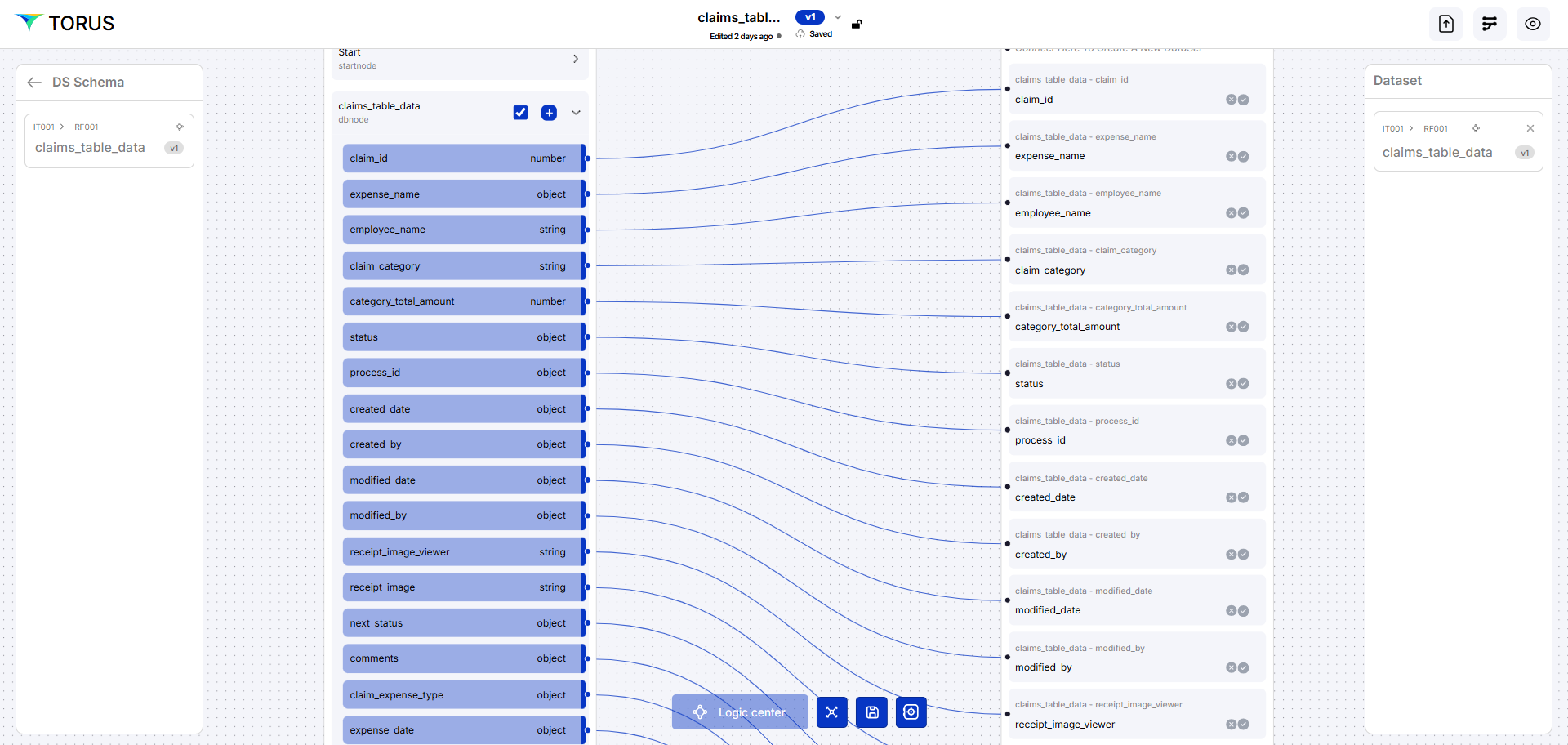Collapse the claims_table_data dbnode chevron
This screenshot has width=1568, height=745.
click(576, 113)
